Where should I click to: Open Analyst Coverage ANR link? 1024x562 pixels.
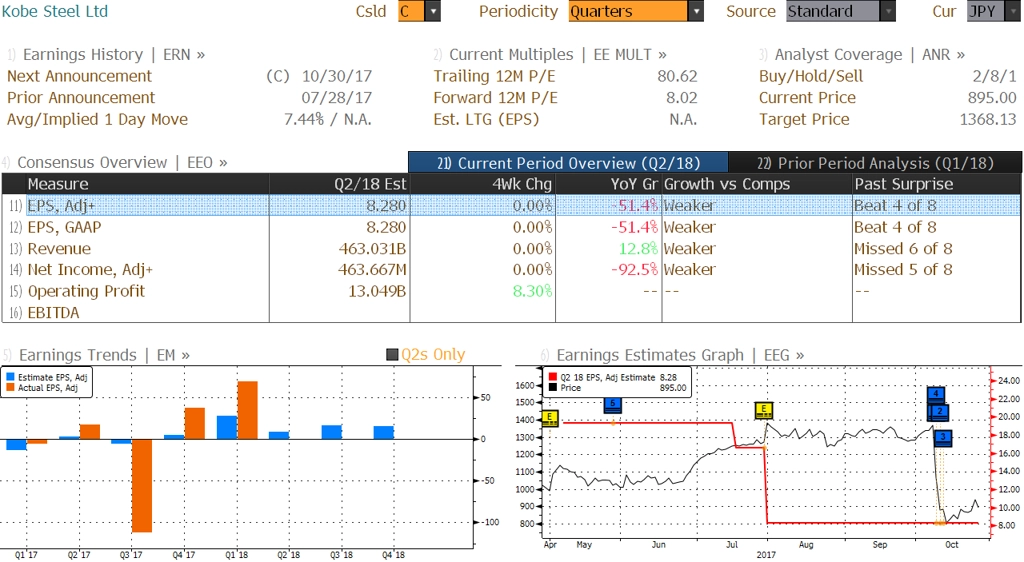(869, 54)
